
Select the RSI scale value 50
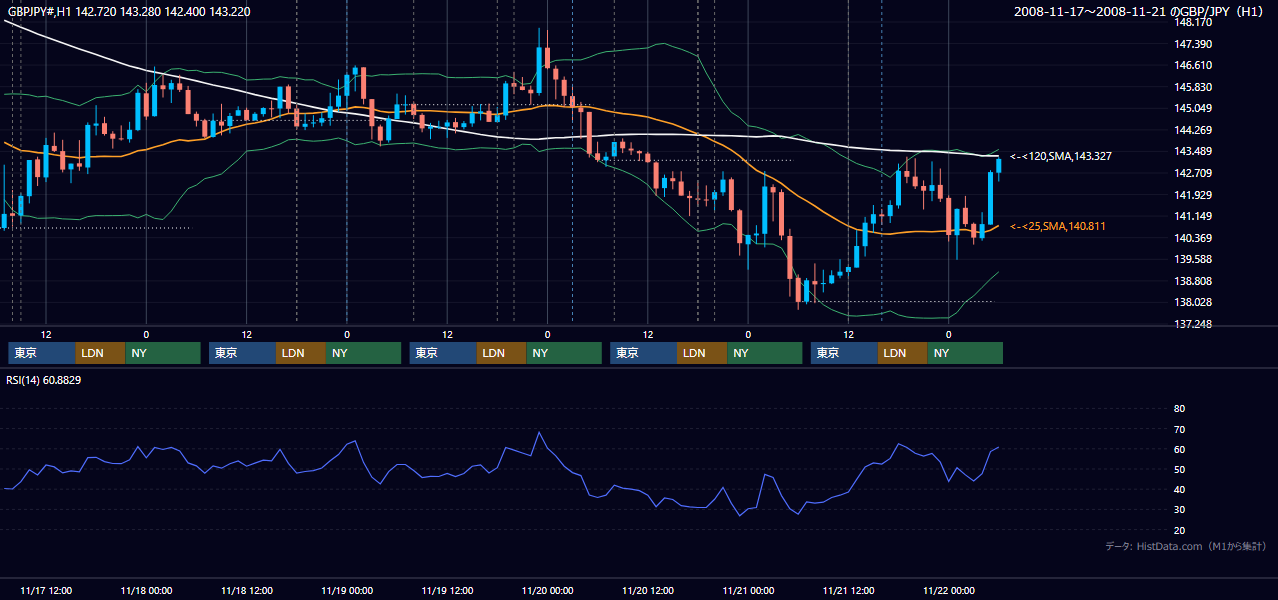[x=1179, y=469]
